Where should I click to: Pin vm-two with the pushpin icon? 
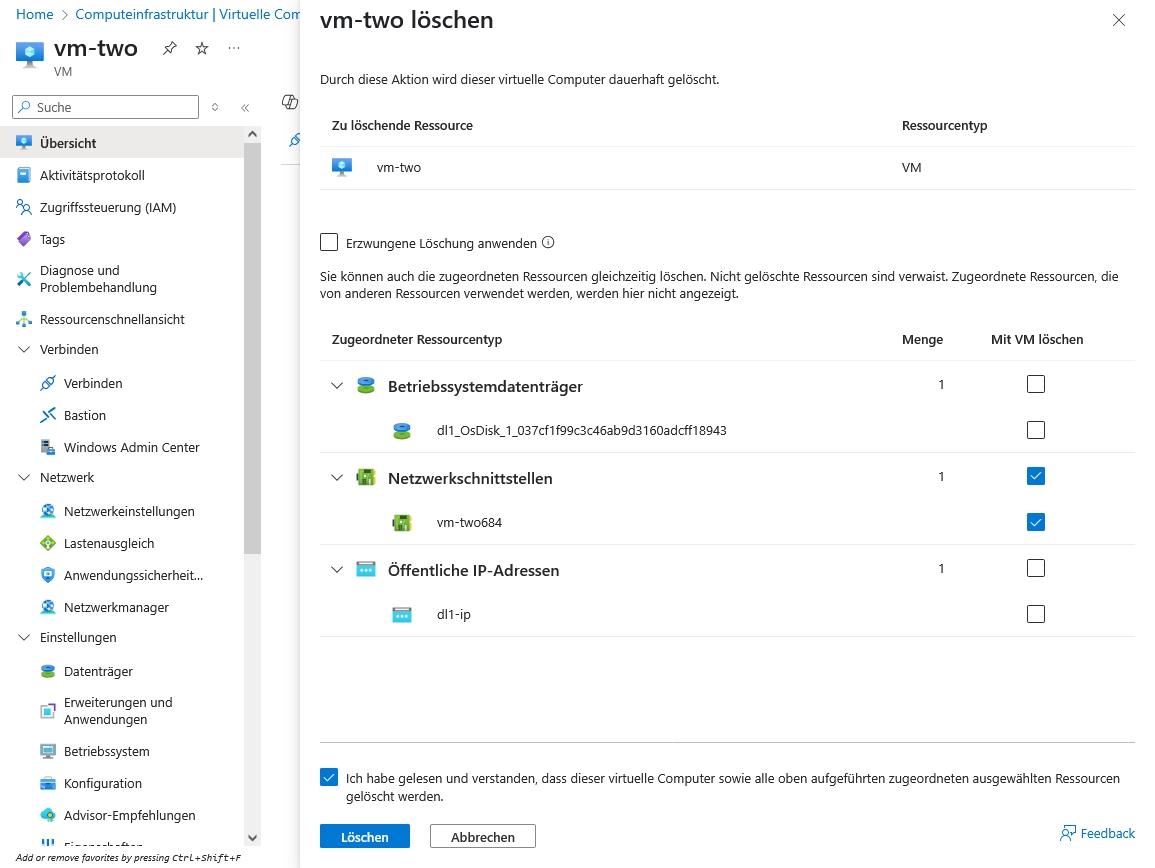click(170, 49)
